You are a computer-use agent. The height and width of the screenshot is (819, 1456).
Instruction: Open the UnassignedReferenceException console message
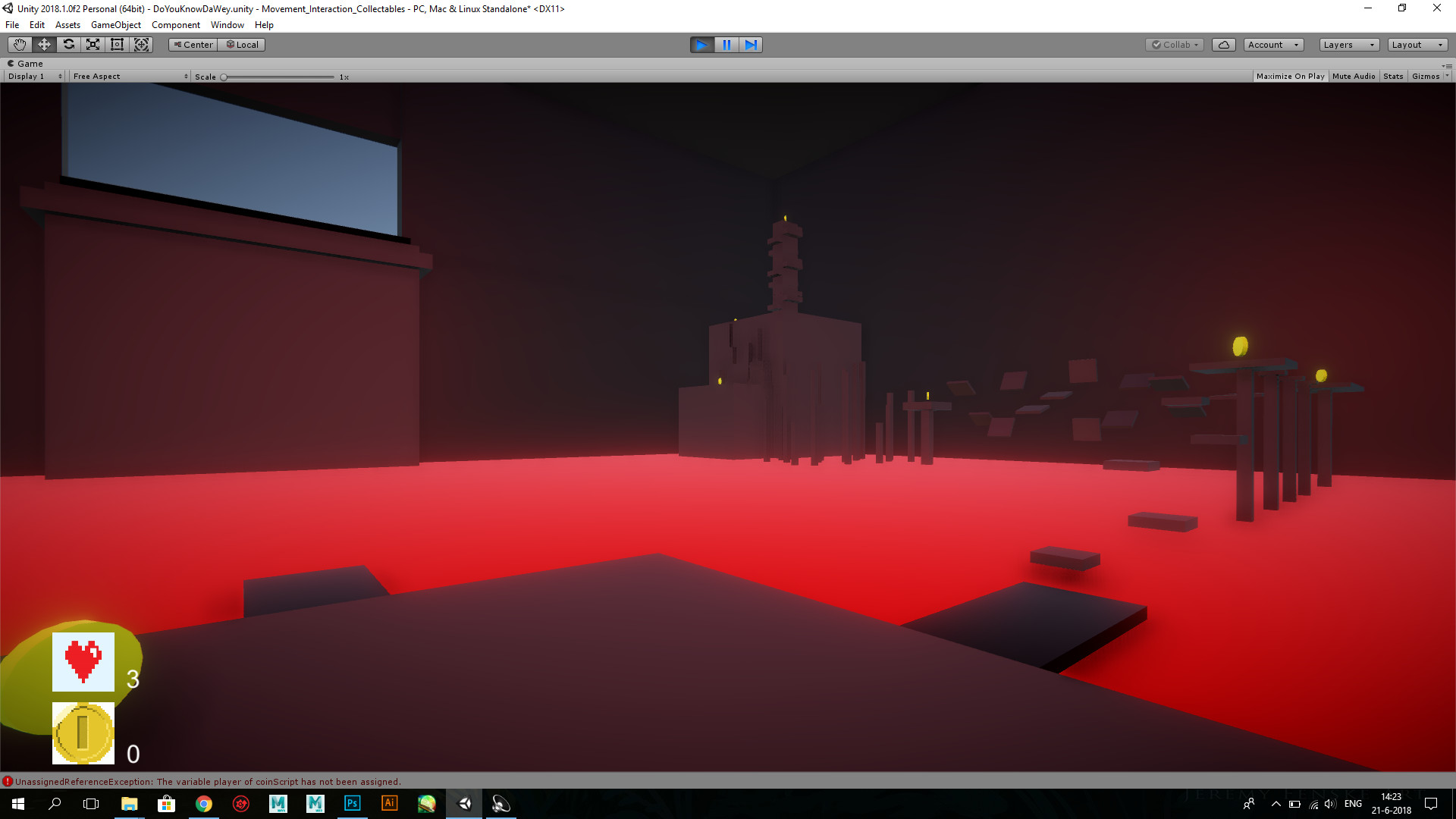[x=203, y=781]
